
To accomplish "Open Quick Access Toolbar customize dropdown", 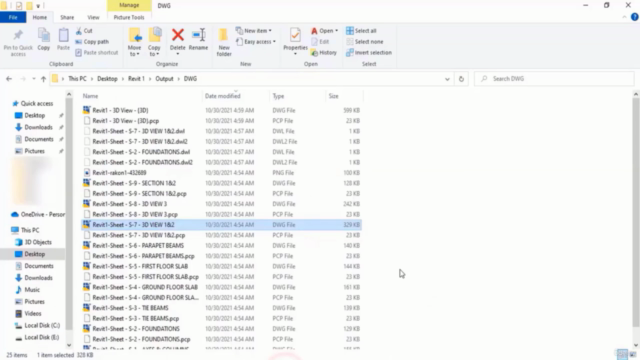I will [x=38, y=6].
